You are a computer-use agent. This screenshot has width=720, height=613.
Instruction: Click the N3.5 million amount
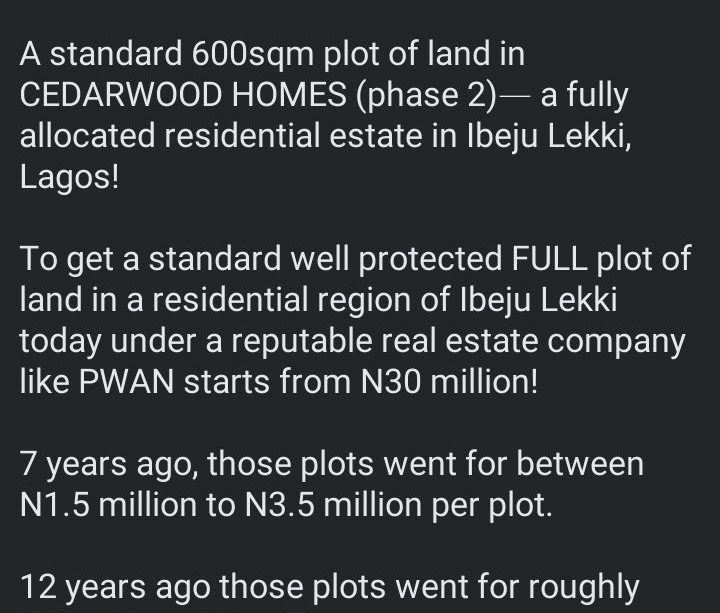[333, 505]
